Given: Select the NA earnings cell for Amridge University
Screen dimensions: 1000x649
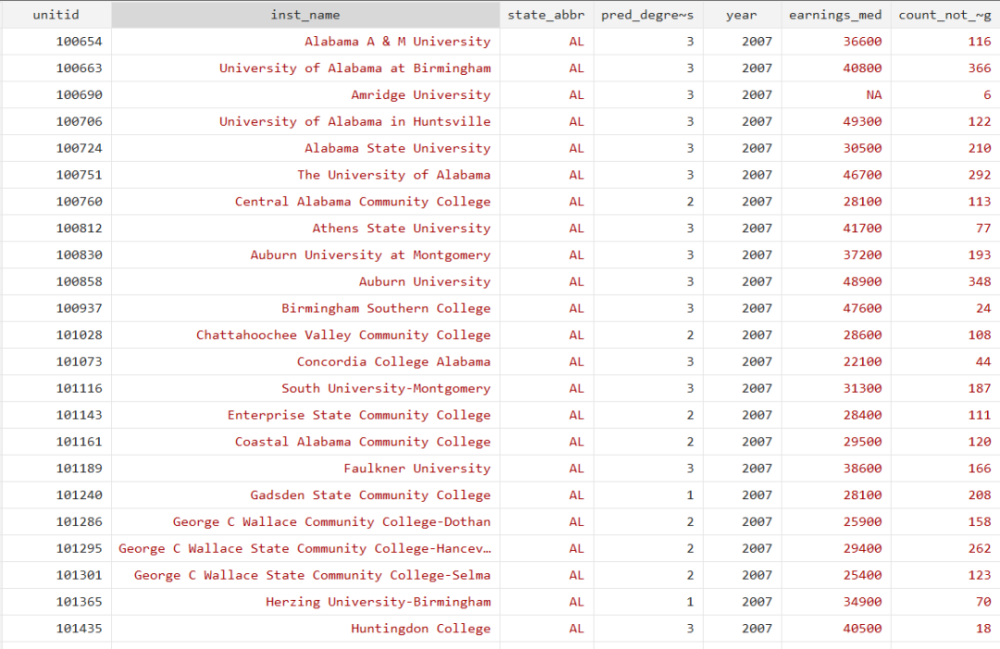Looking at the screenshot, I should pos(835,95).
